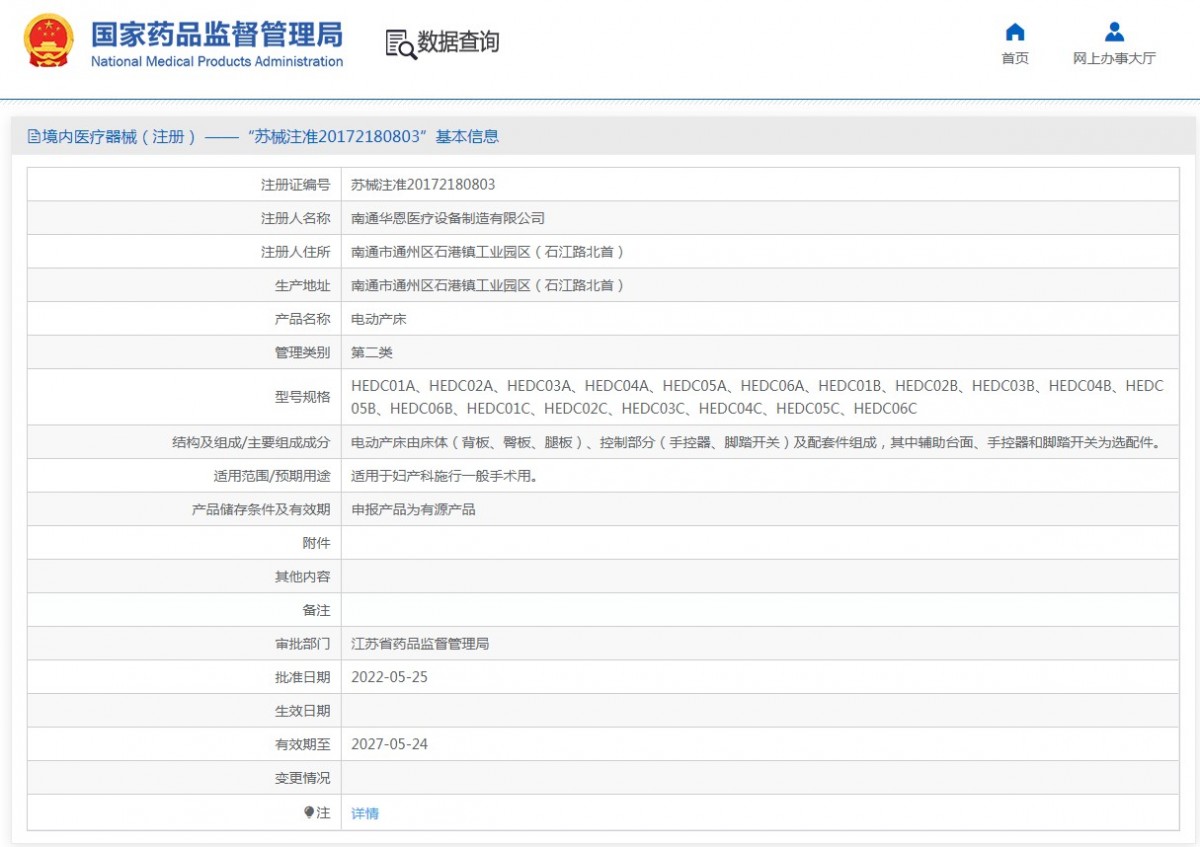The width and height of the screenshot is (1200, 847).
Task: Click 国家药品监督管理局 site title
Action: click(x=217, y=33)
